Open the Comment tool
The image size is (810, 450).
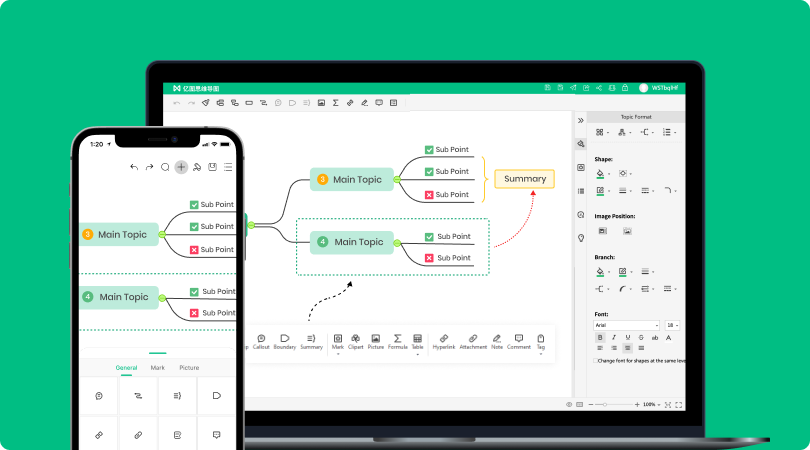pos(518,339)
